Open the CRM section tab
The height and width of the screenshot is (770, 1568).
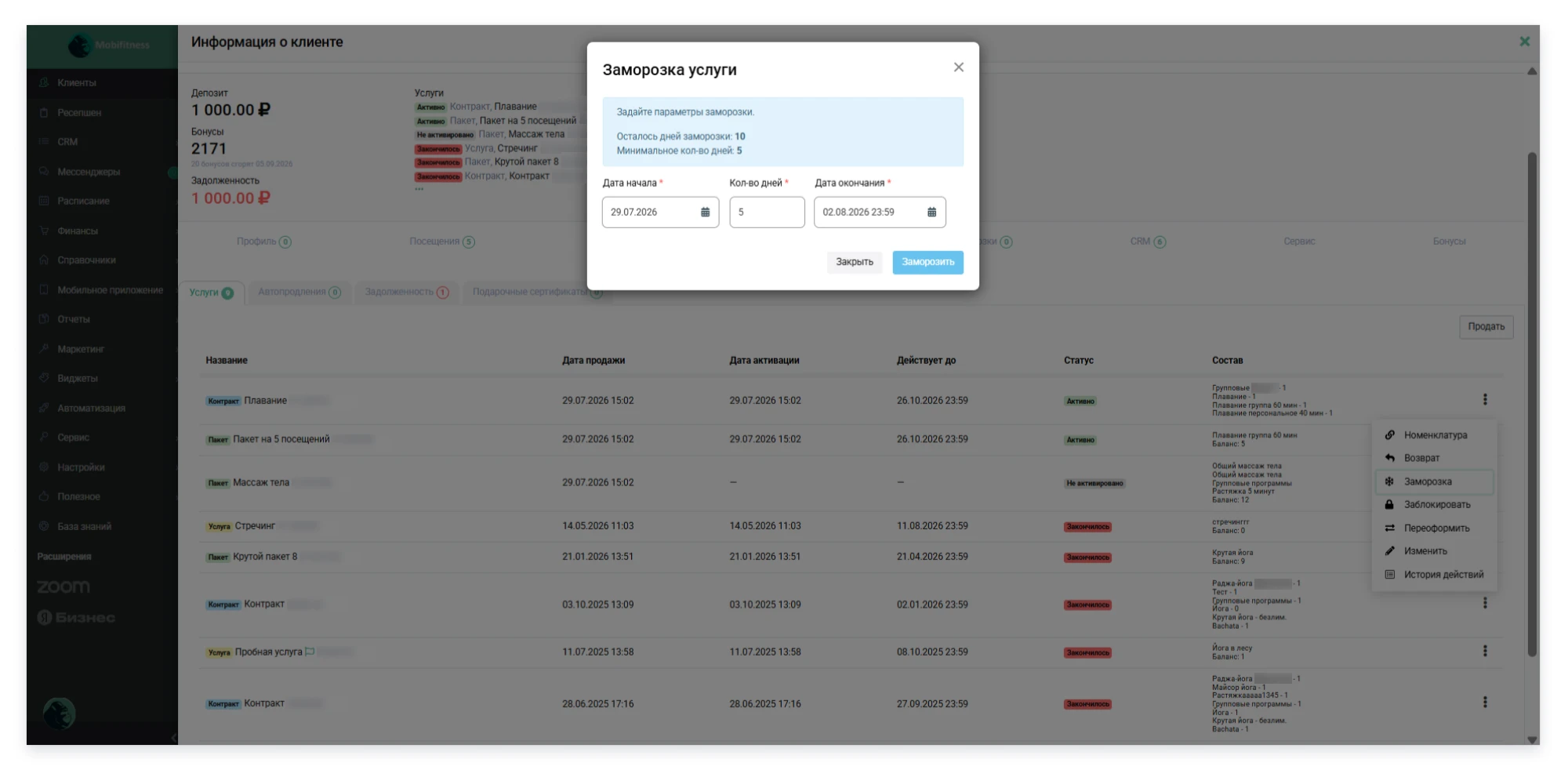click(x=1148, y=242)
